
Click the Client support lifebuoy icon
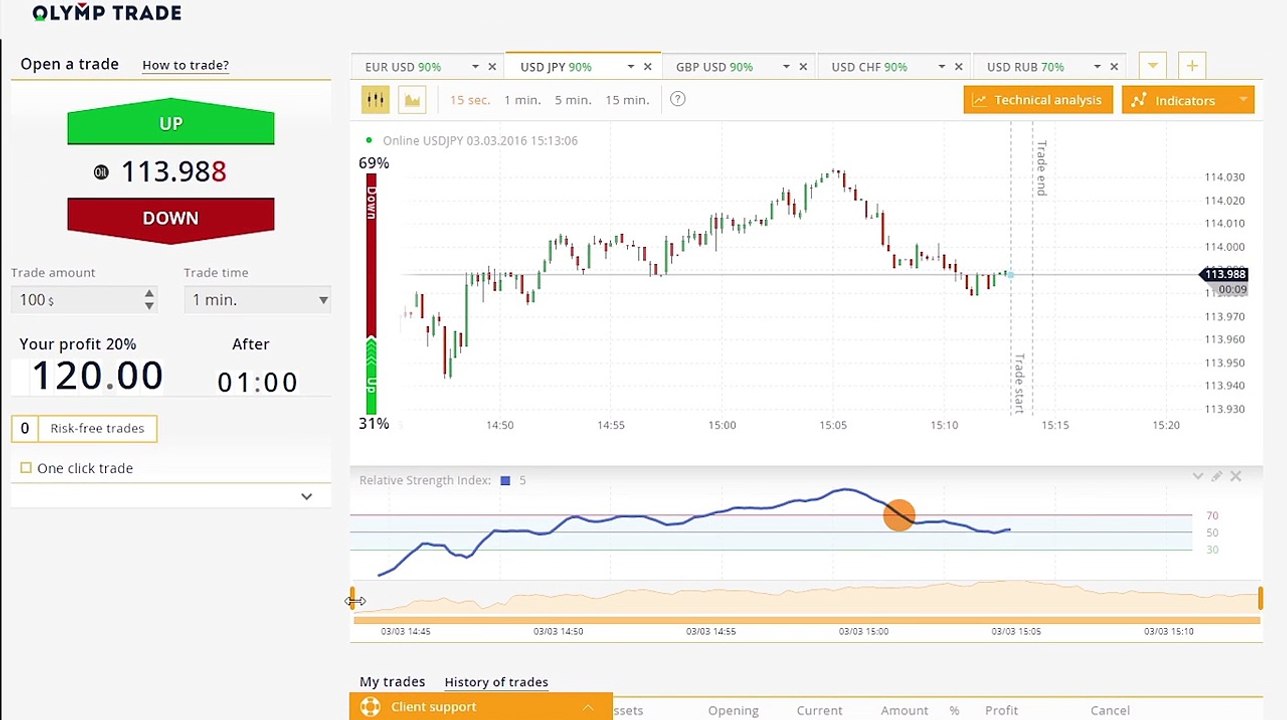tap(370, 707)
